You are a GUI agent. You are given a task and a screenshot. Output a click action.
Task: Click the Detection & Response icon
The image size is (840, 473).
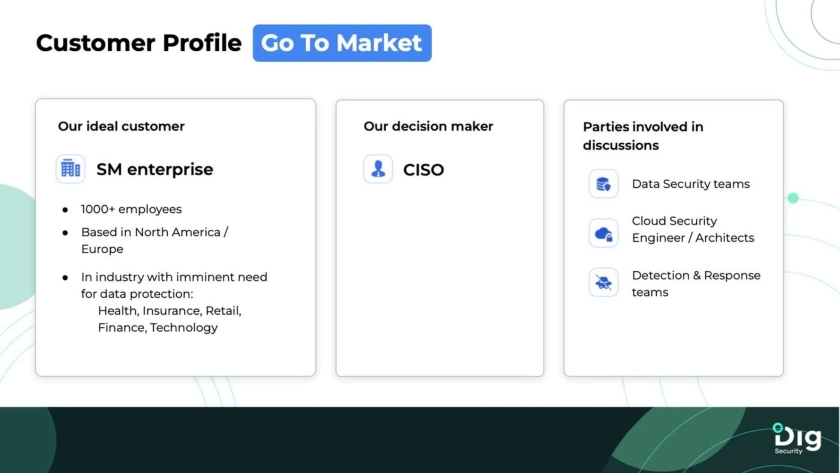click(603, 283)
